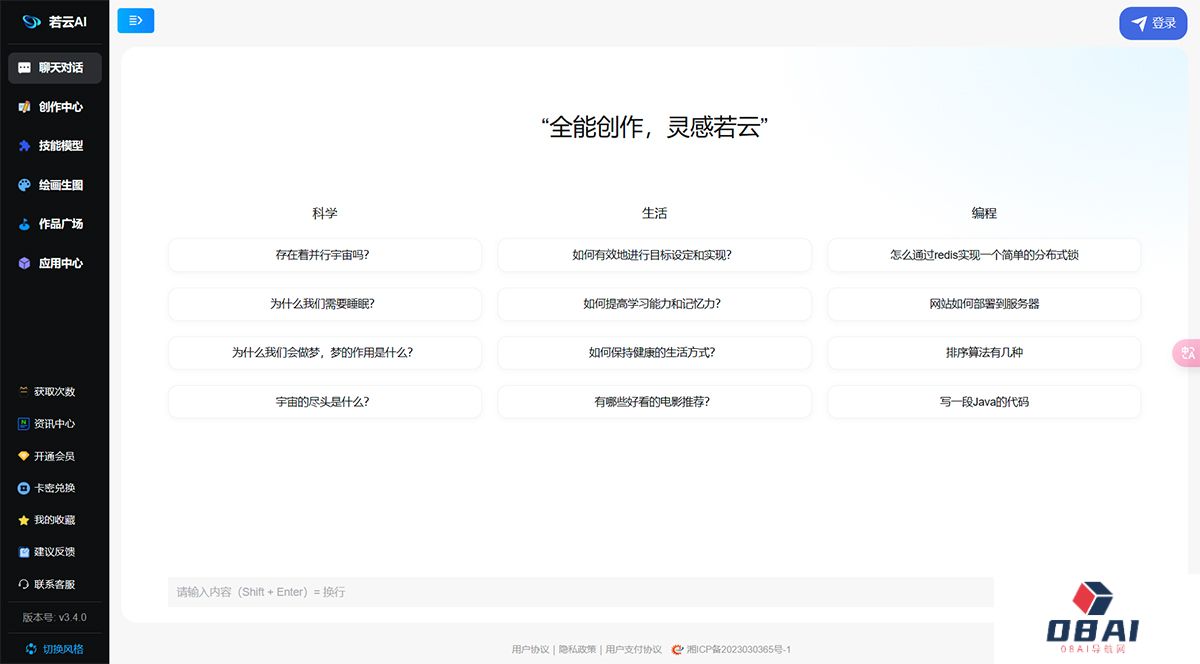Screen dimensions: 1200x664
Task: Click the 若云AI logo icon
Action: pos(31,21)
